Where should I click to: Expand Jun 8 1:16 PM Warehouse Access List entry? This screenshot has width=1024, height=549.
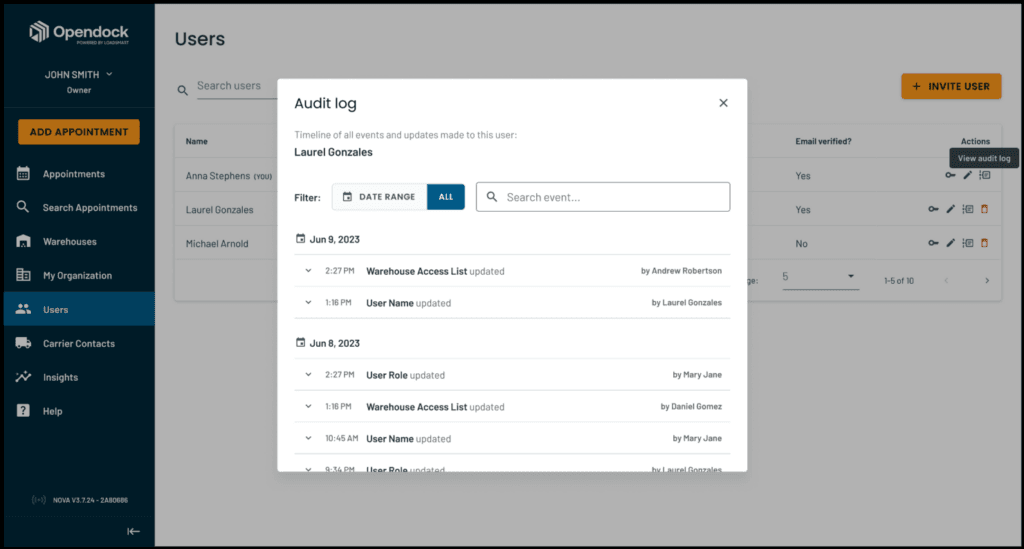click(x=308, y=406)
